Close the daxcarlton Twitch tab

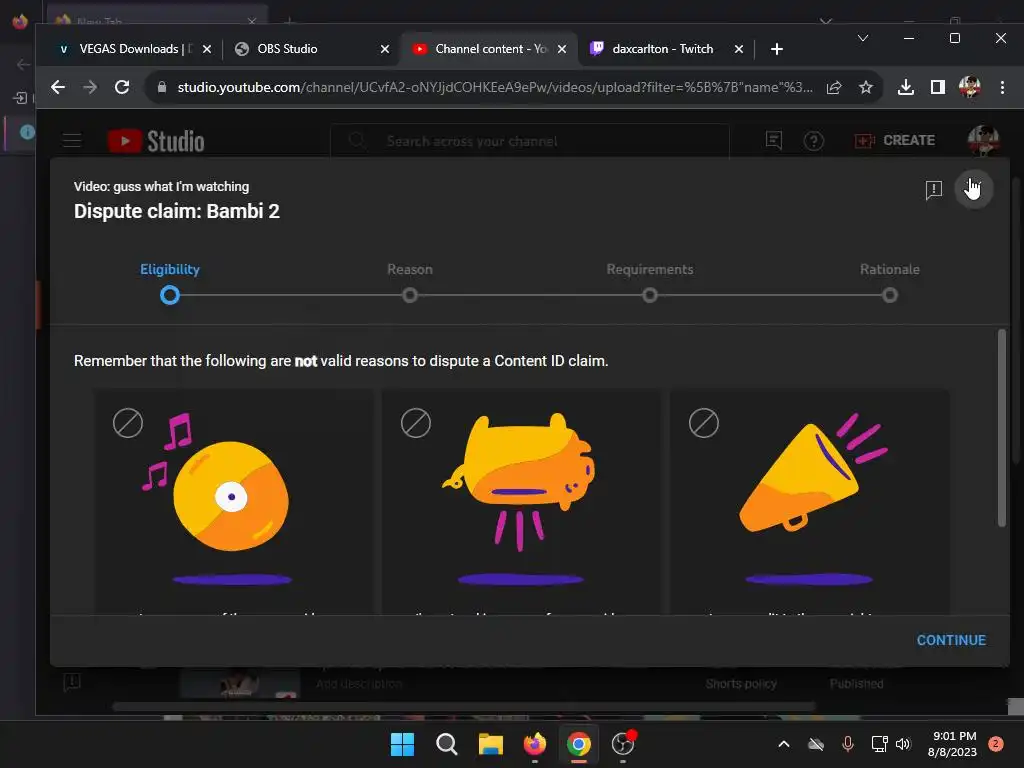click(739, 49)
